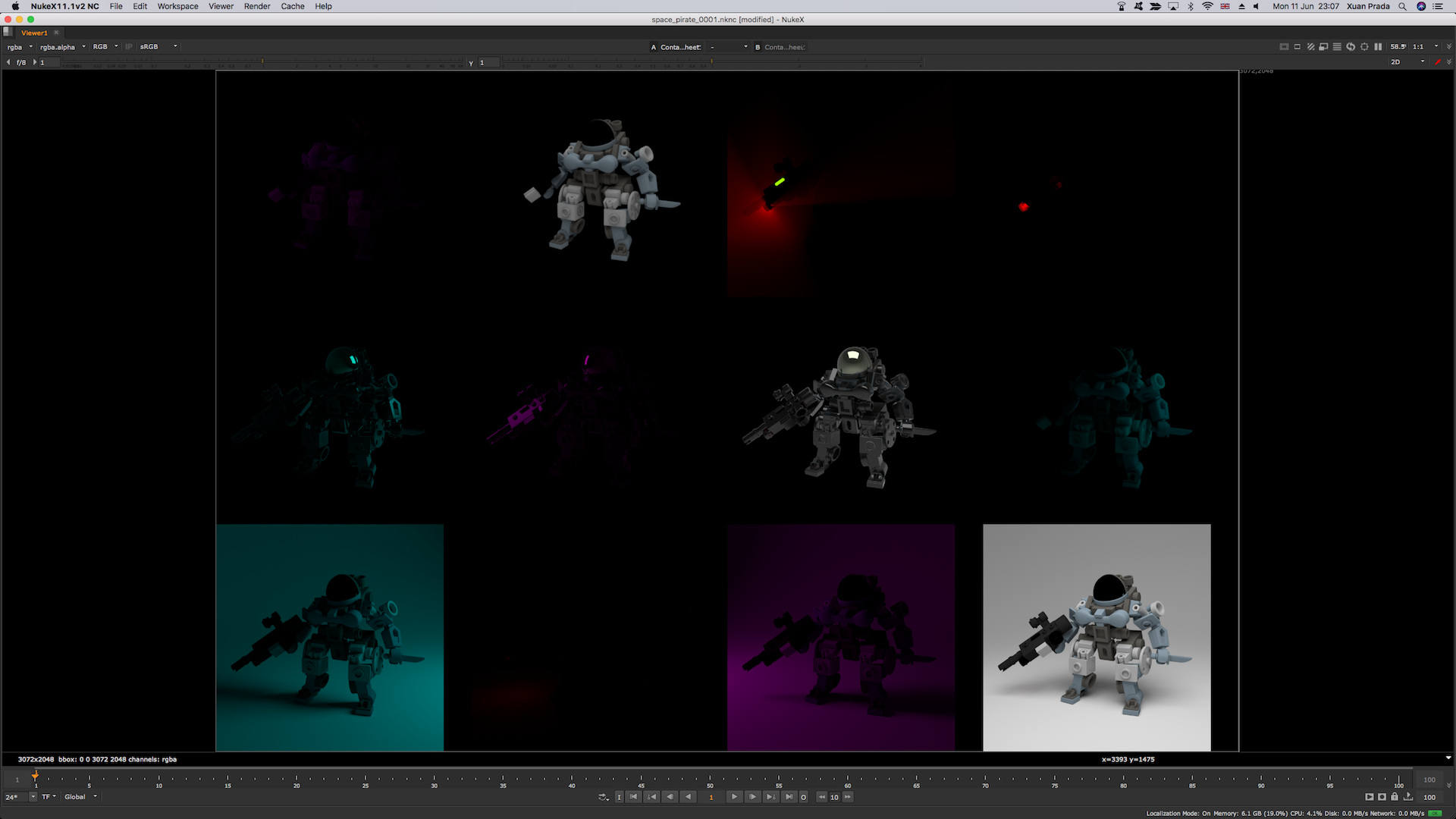
Task: Adjust the gain slider in viewer
Action: click(x=262, y=63)
